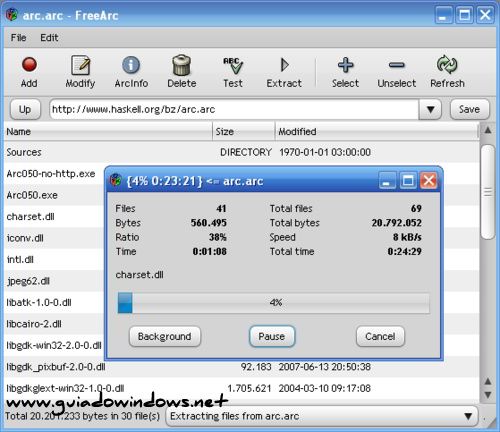Click the Refresh toolbar icon
The image size is (500, 432).
click(447, 65)
